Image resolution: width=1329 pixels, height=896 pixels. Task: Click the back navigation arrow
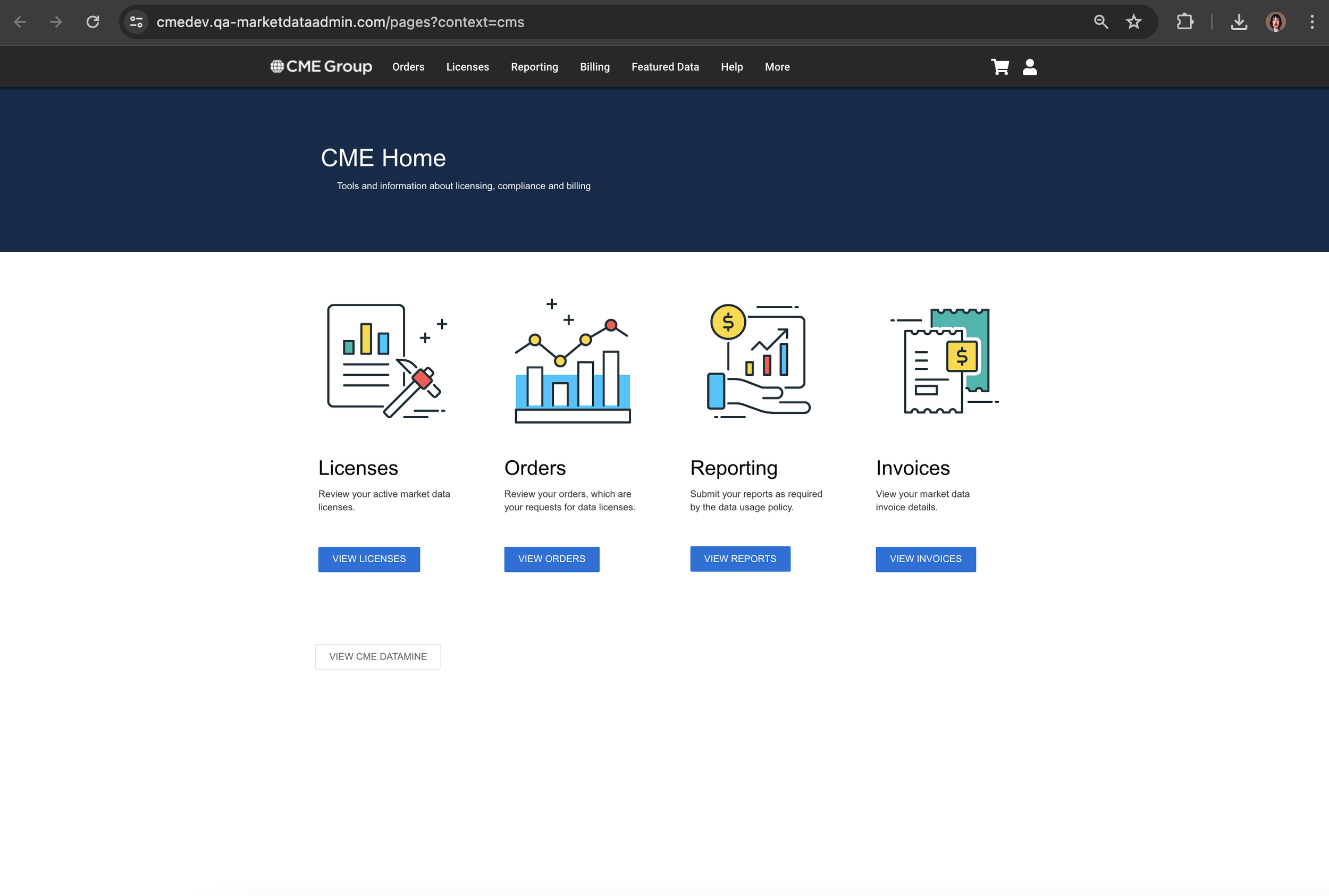click(x=20, y=22)
